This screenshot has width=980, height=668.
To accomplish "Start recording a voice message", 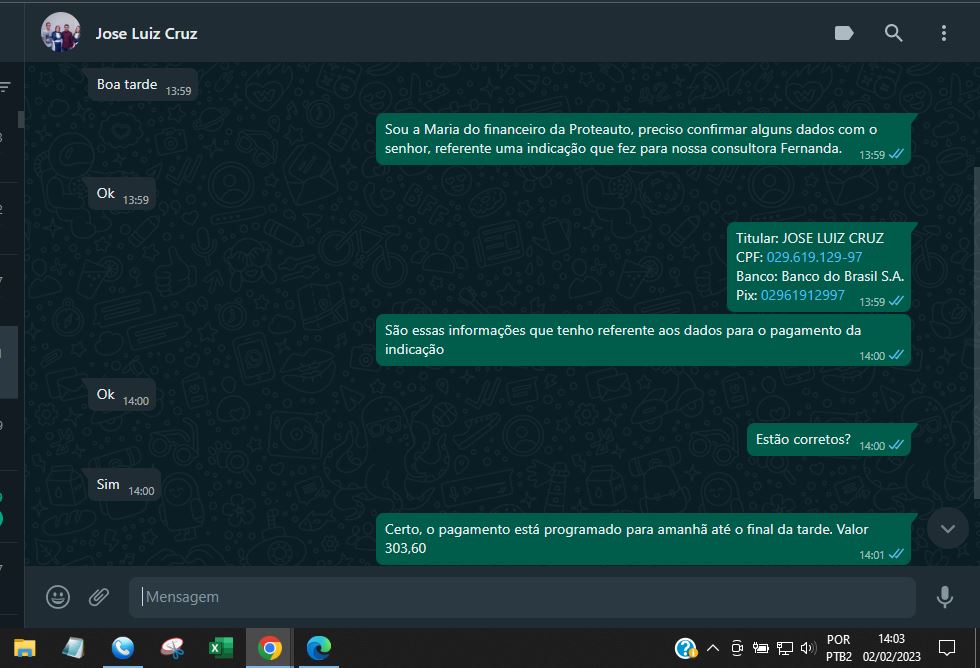I will pyautogui.click(x=944, y=597).
